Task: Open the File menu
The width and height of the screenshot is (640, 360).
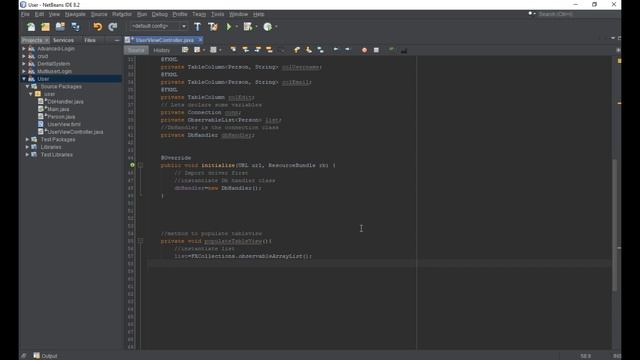Action: click(x=25, y=14)
